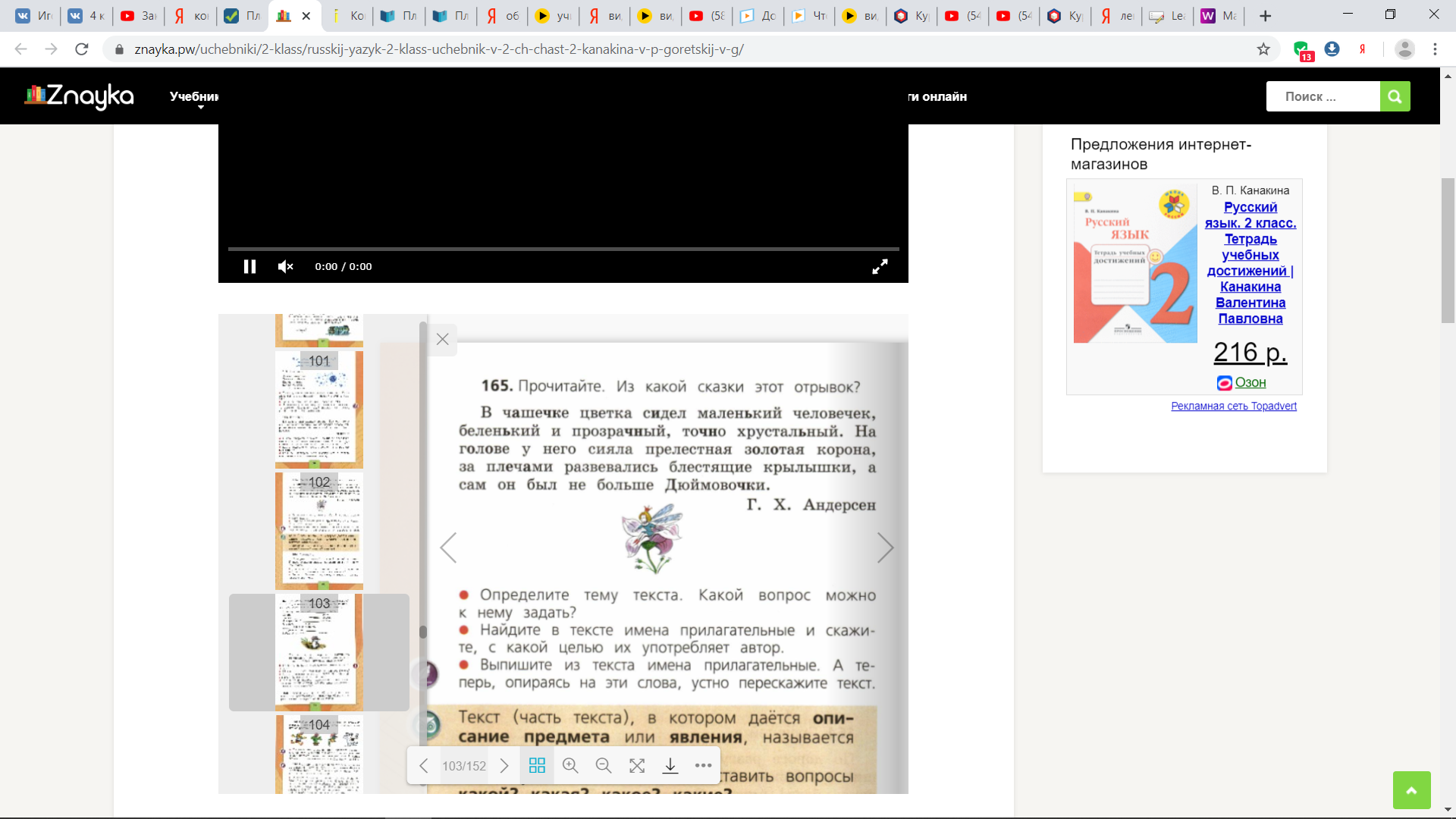Click the site lock icon

pos(119,49)
